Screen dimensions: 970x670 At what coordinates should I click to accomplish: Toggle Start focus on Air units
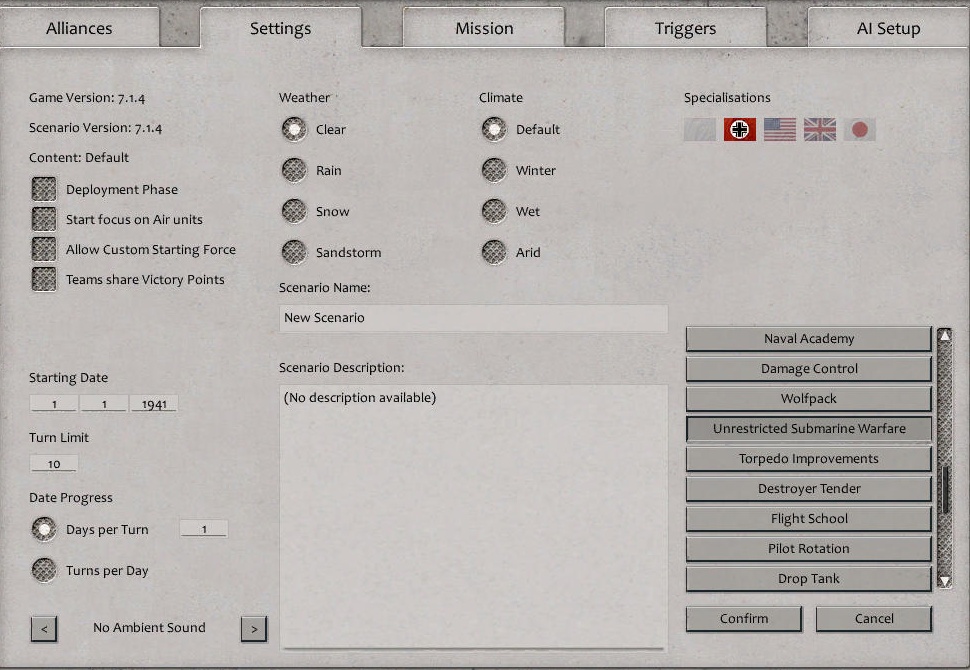click(x=44, y=219)
